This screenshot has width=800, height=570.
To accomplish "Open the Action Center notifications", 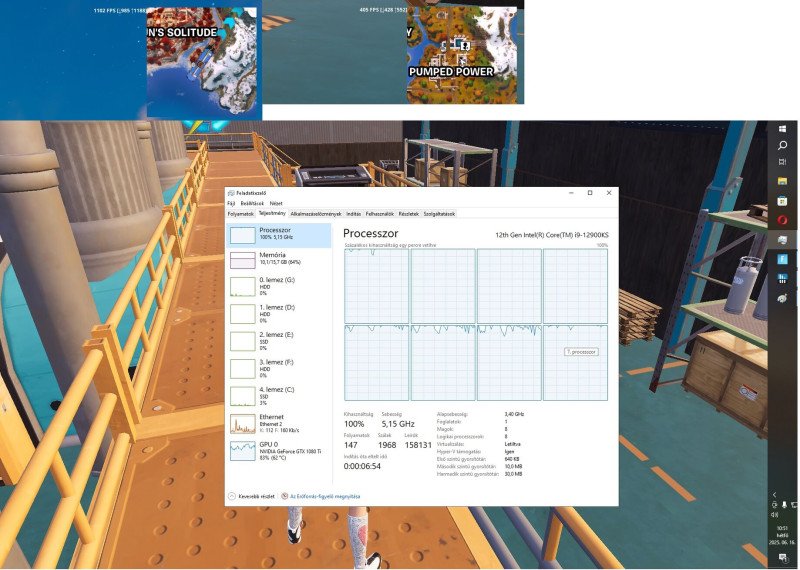I will (783, 557).
